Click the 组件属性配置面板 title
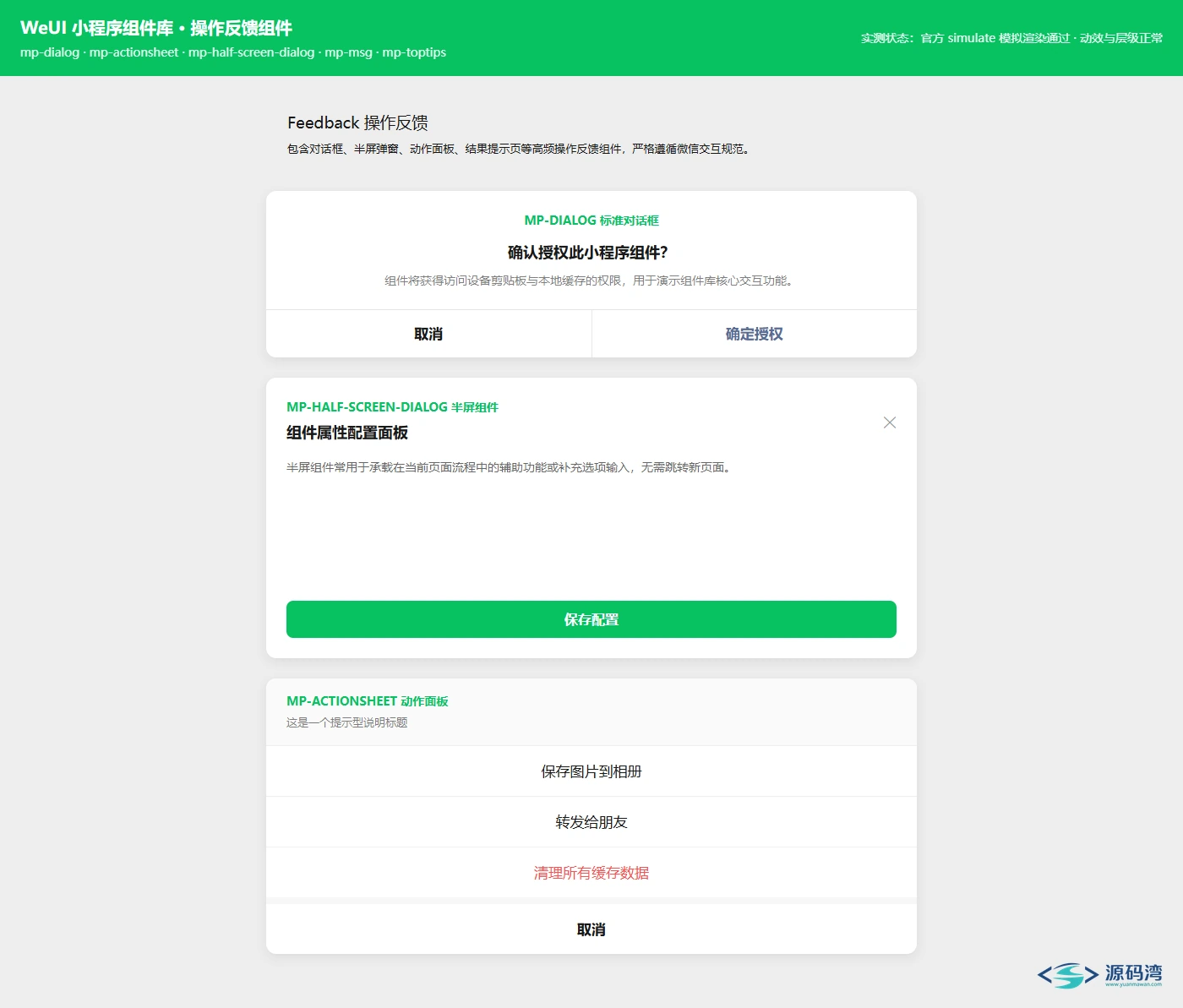1183x1008 pixels. [x=347, y=433]
